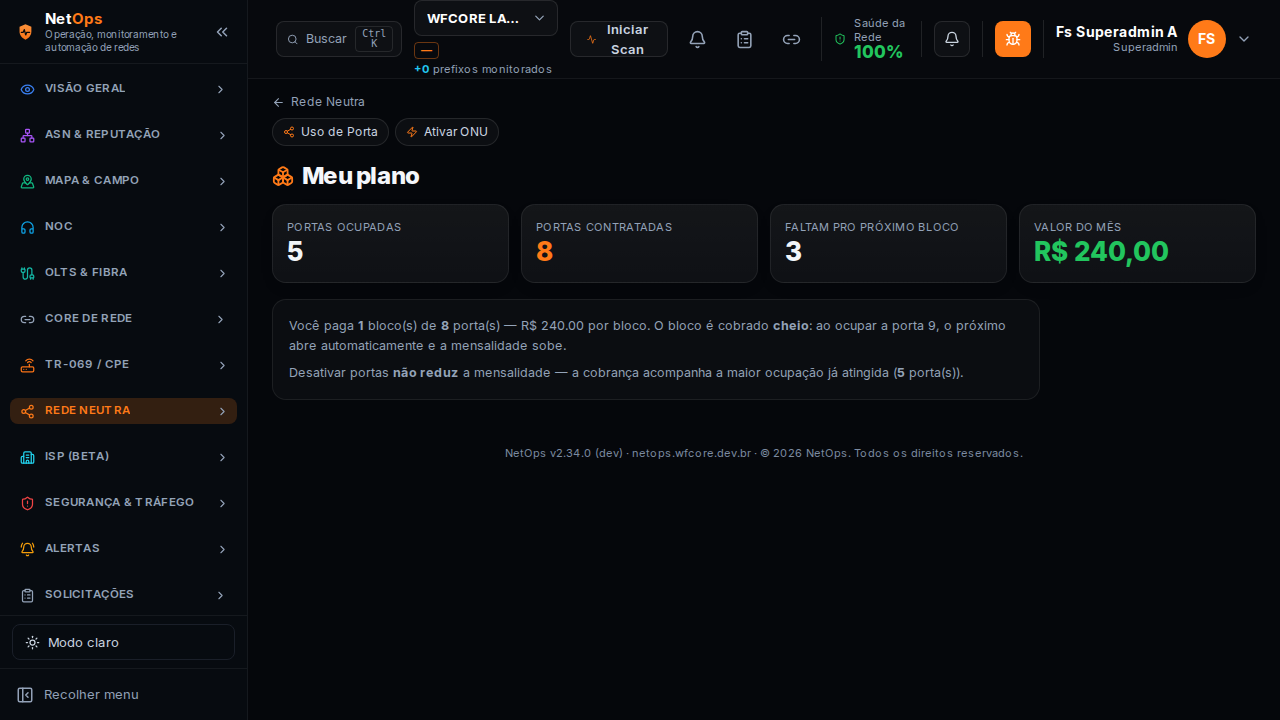Click the Alertas bell icon in sidebar
The image size is (1280, 720).
click(x=28, y=549)
